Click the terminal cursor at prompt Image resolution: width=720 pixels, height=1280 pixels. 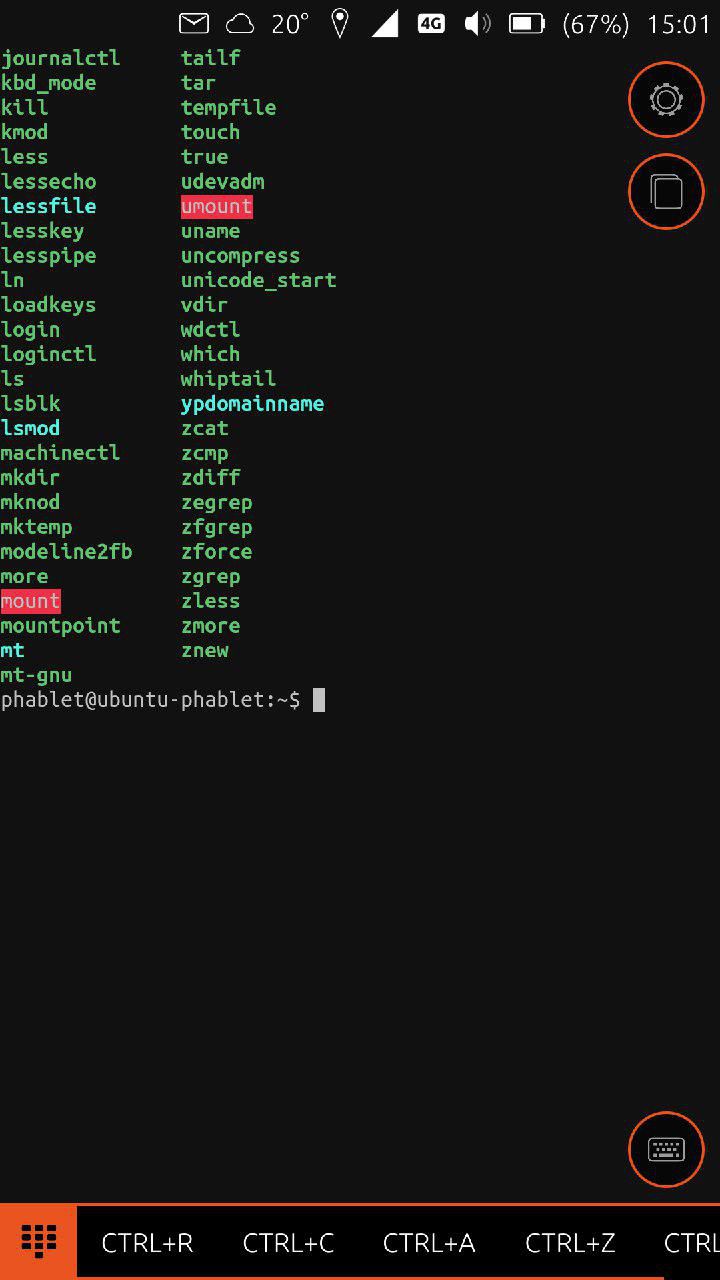pyautogui.click(x=319, y=700)
